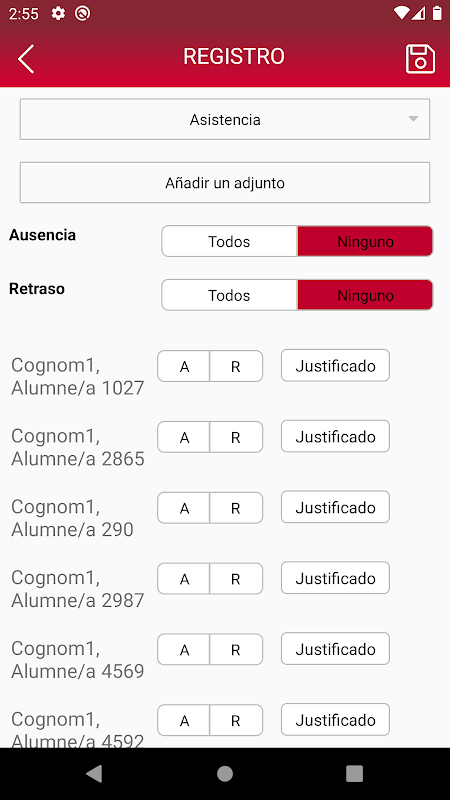
Task: Mark Alumne/a 2865 late with R
Action: point(236,437)
